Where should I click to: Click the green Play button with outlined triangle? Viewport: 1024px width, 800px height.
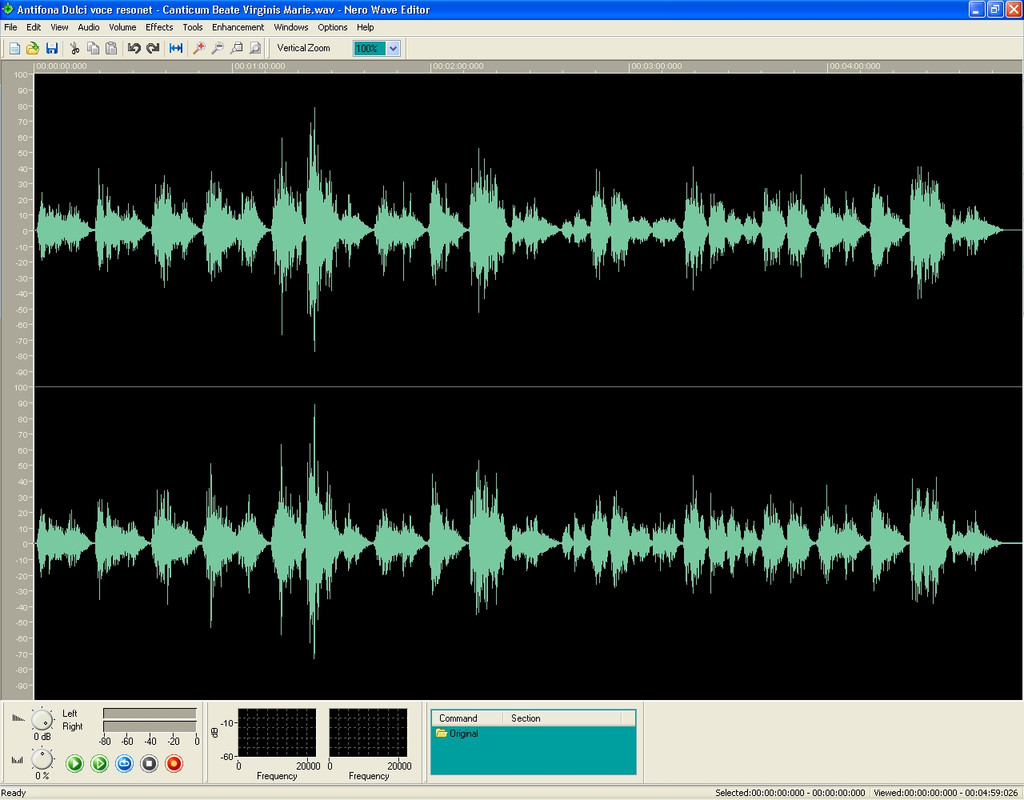pos(99,763)
